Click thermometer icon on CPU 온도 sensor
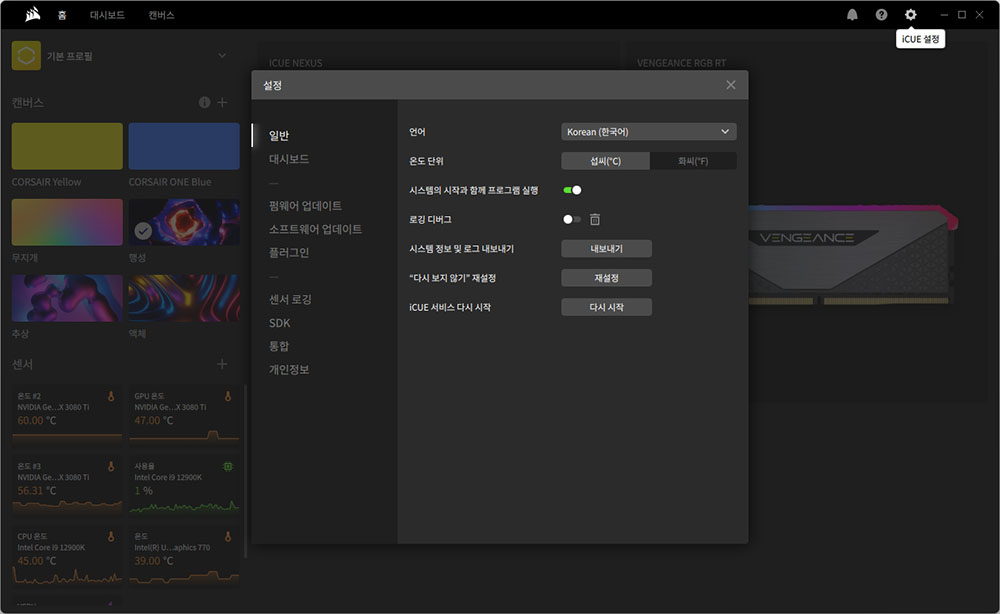 pos(111,537)
